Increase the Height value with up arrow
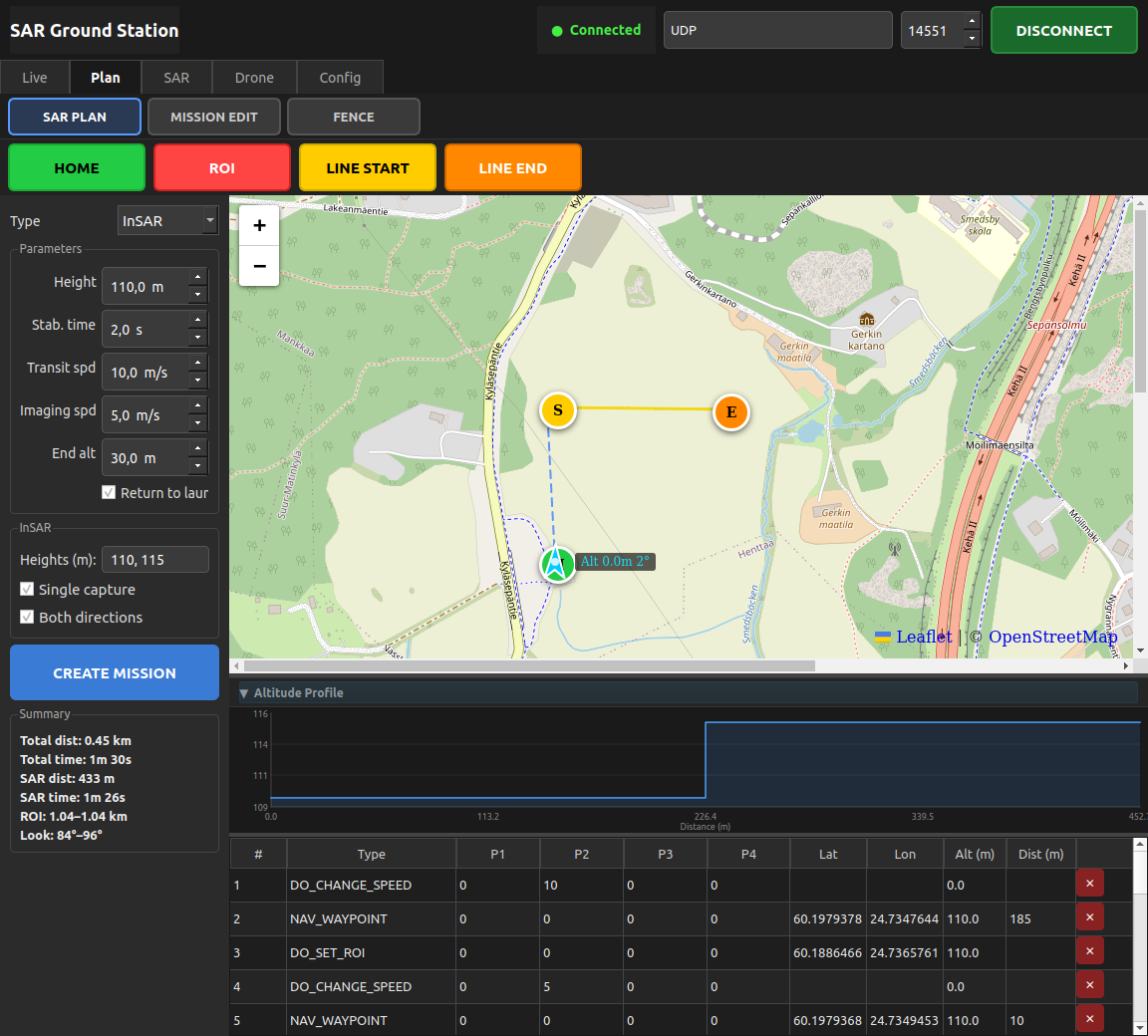 (197, 277)
